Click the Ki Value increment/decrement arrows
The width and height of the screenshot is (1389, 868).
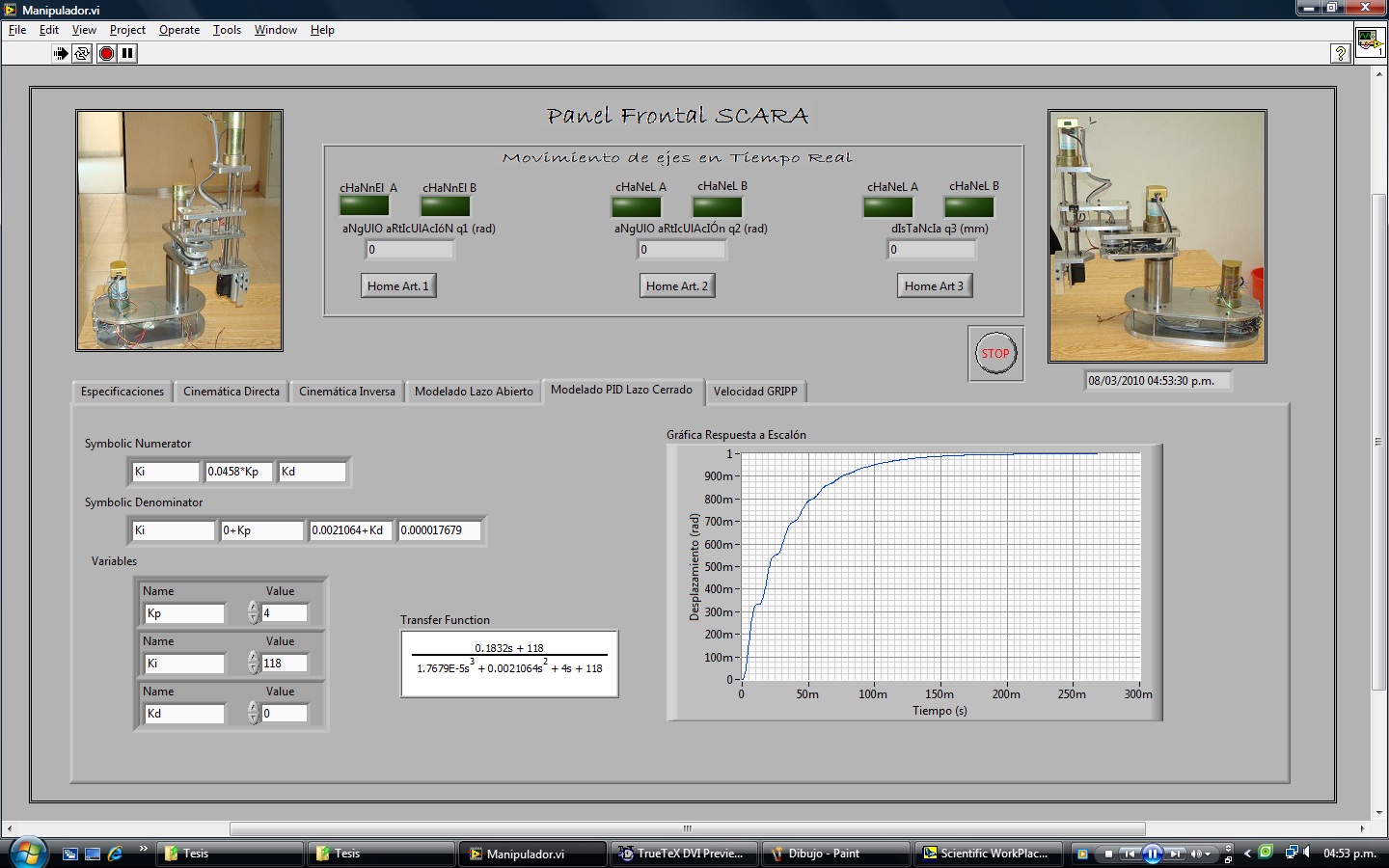pyautogui.click(x=253, y=664)
